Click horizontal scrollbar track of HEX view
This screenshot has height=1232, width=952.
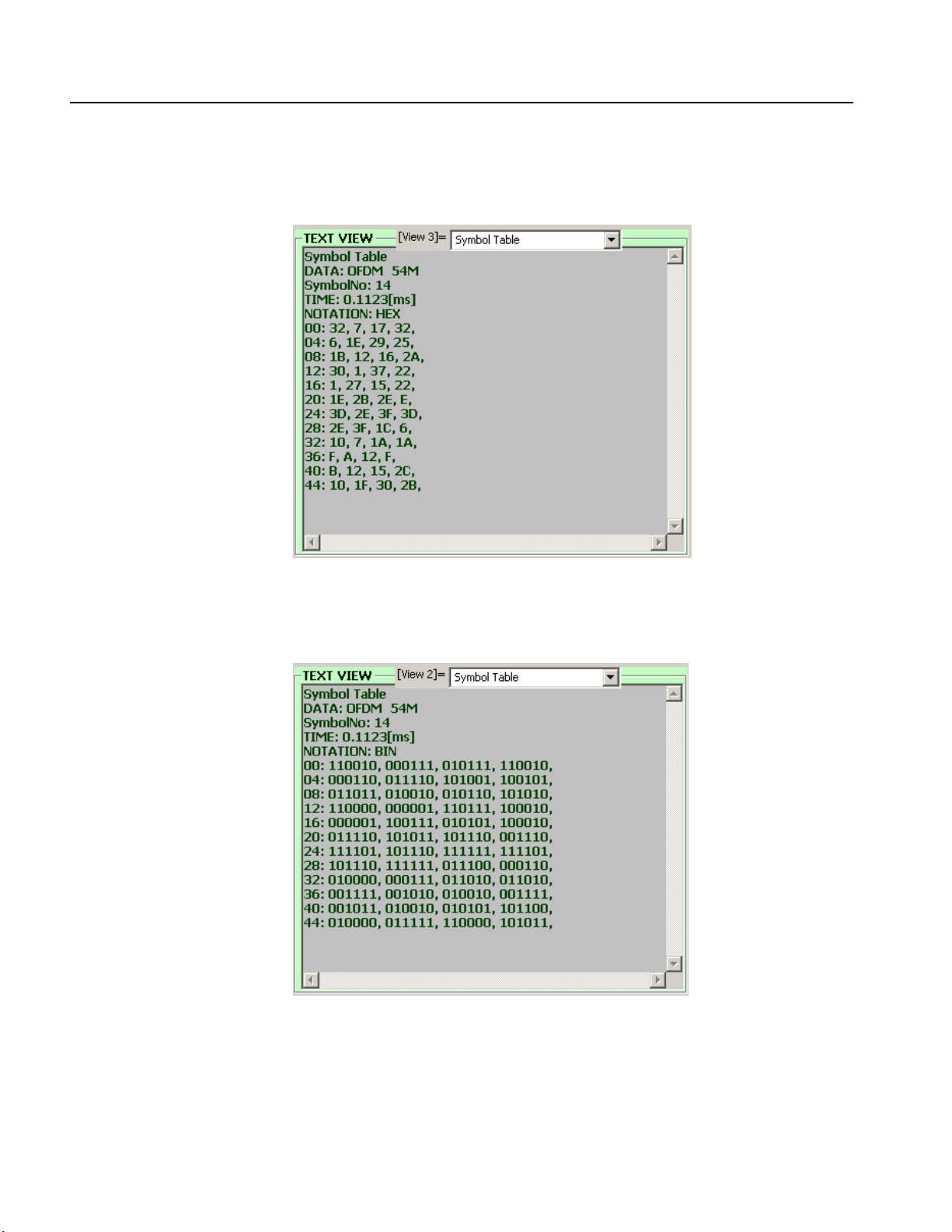486,543
